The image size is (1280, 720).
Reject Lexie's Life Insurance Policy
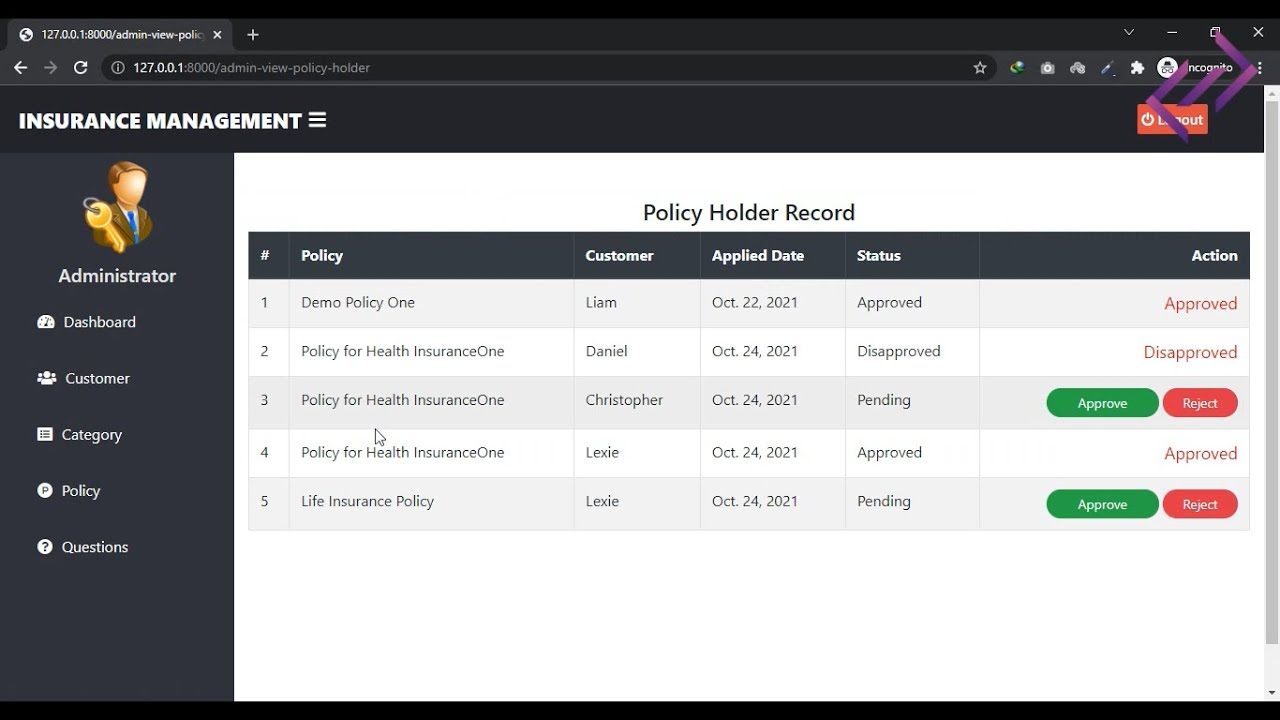pos(1200,504)
